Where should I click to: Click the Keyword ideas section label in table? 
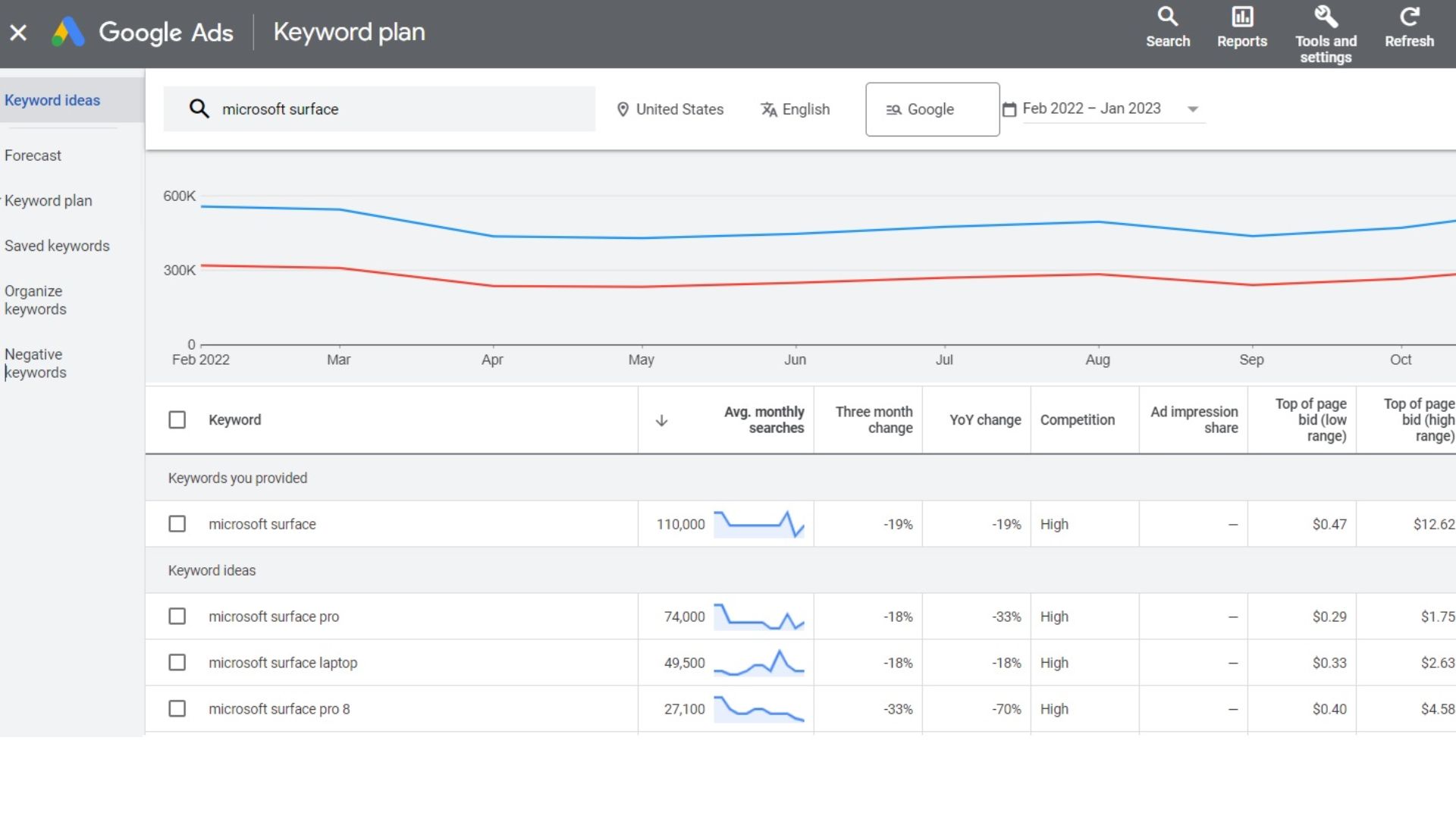(x=212, y=570)
